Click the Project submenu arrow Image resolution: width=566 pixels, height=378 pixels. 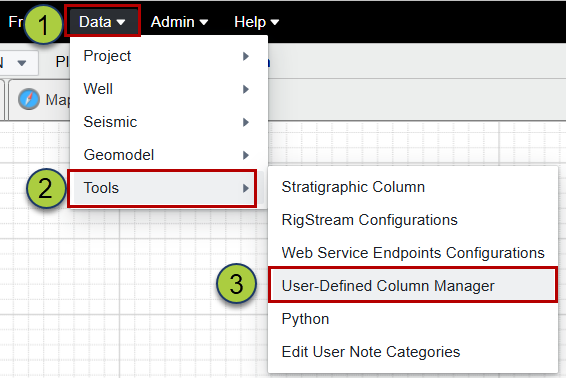click(x=246, y=56)
